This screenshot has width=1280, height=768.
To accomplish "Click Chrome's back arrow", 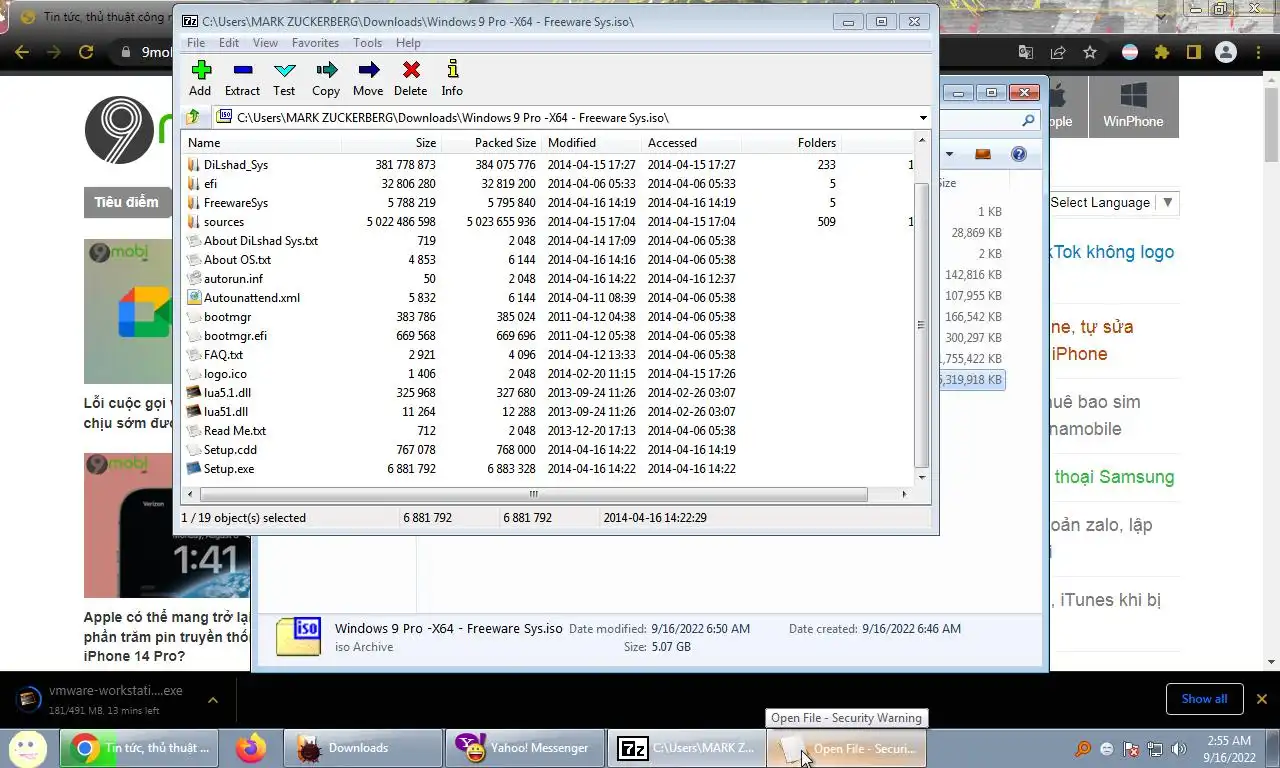I will click(21, 52).
